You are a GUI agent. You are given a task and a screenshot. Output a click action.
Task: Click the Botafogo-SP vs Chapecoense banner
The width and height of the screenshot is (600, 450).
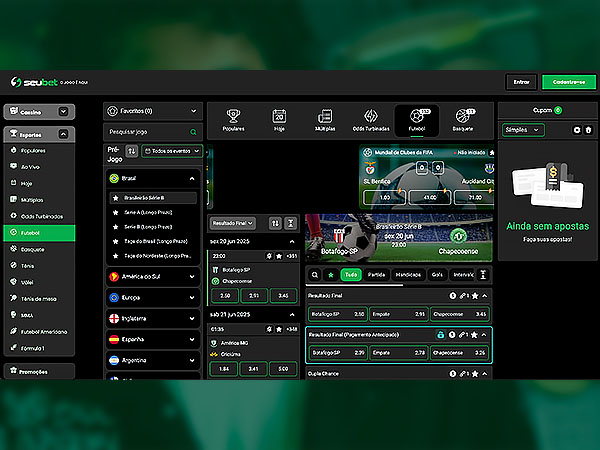(399, 238)
